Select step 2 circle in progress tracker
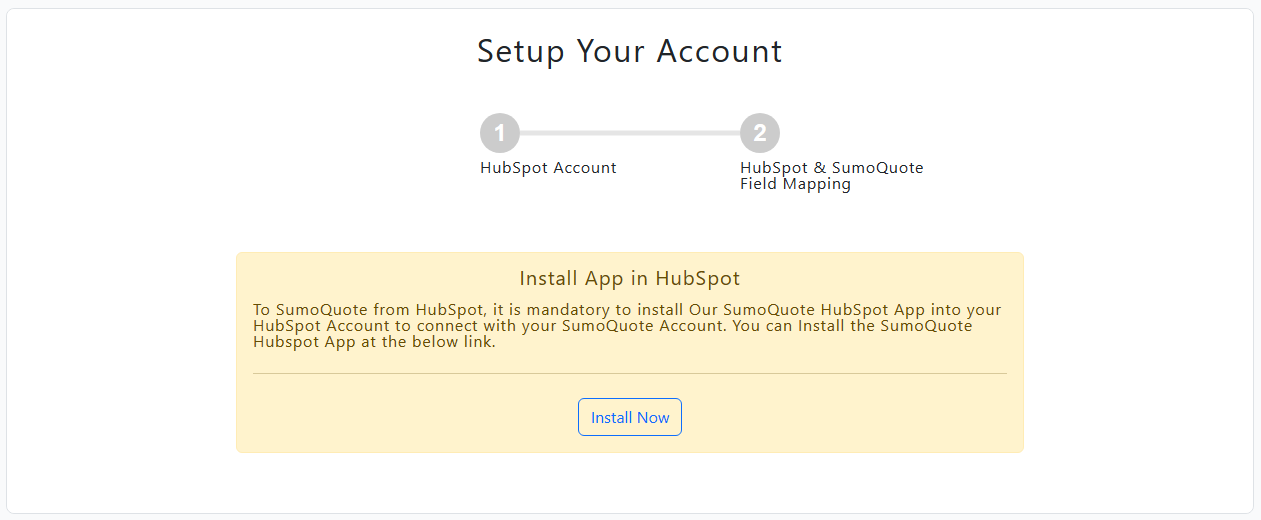 pos(760,133)
